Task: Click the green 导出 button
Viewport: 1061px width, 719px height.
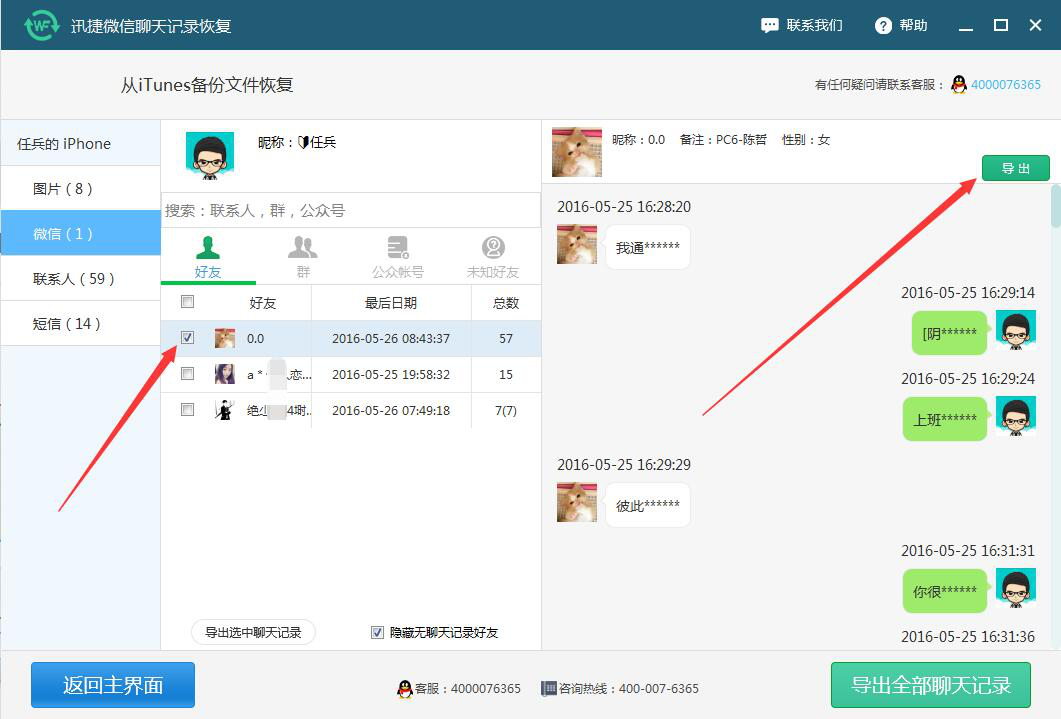Action: point(1016,168)
